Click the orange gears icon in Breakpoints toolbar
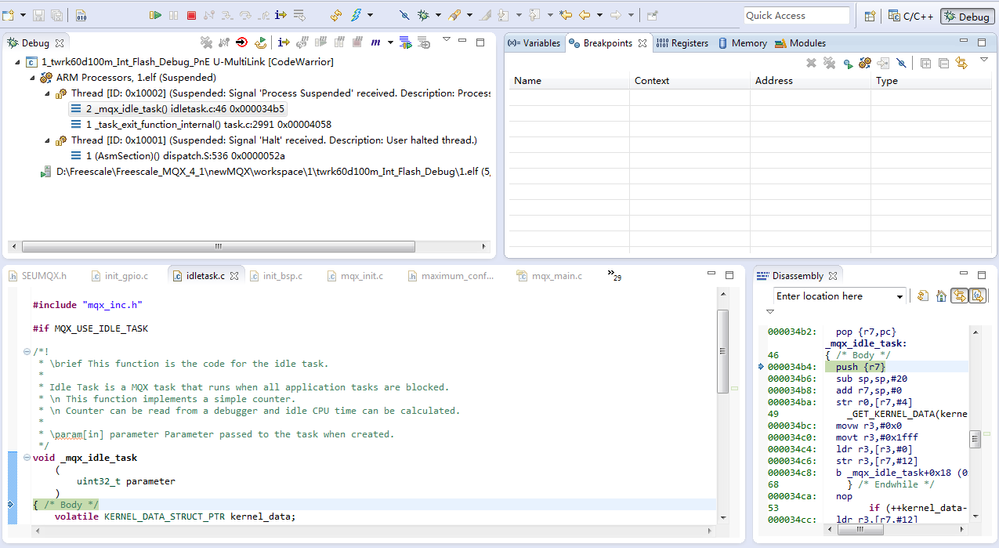This screenshot has height=548, width=999. tap(865, 63)
